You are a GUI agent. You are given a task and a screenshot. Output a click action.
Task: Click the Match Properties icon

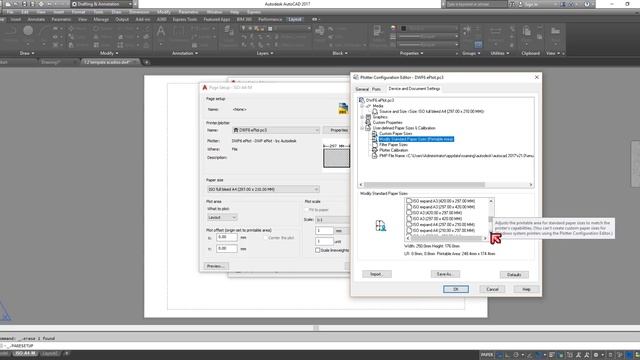coord(378,30)
